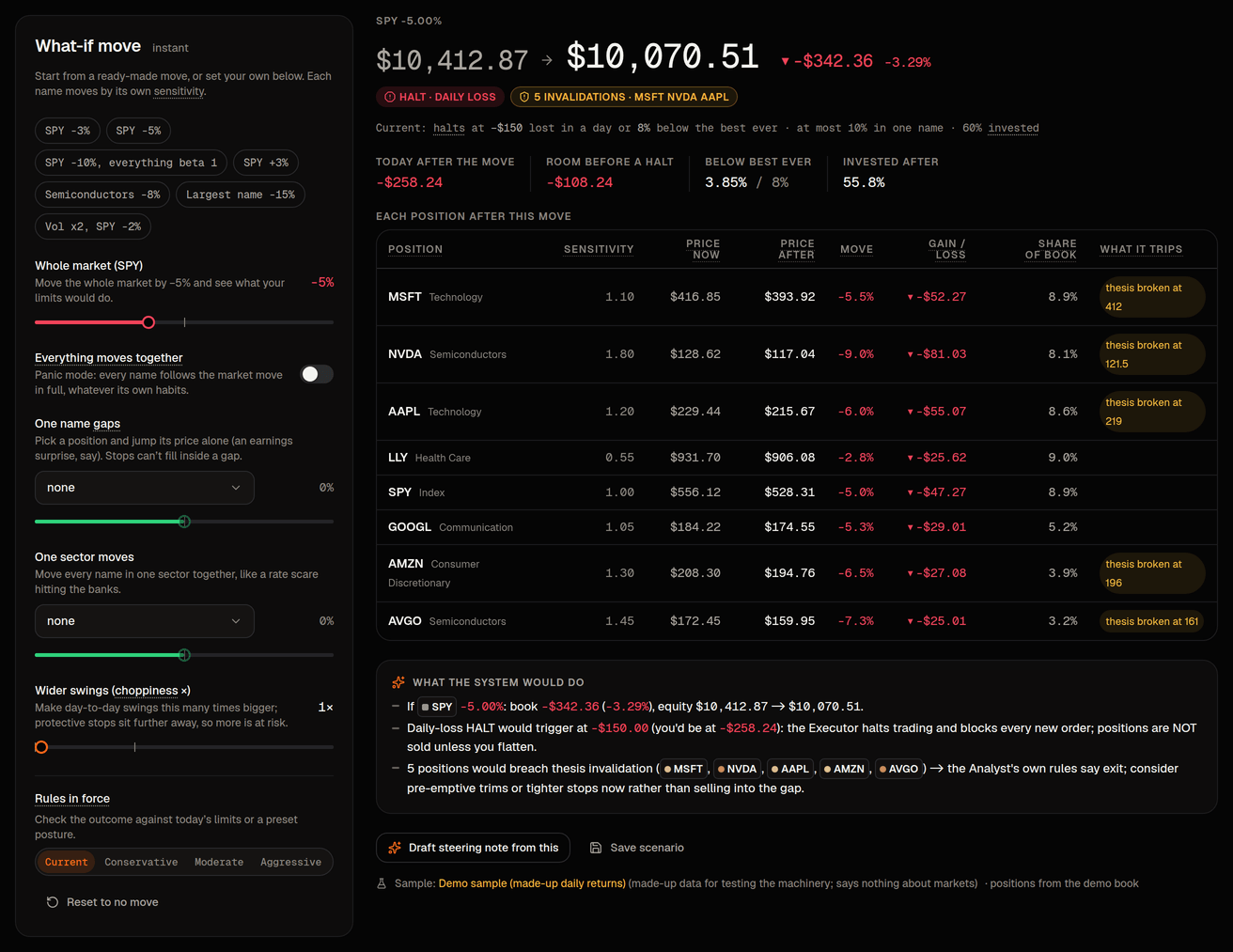The height and width of the screenshot is (952, 1233).
Task: Click the One name gaps slider handle
Action: click(x=184, y=522)
